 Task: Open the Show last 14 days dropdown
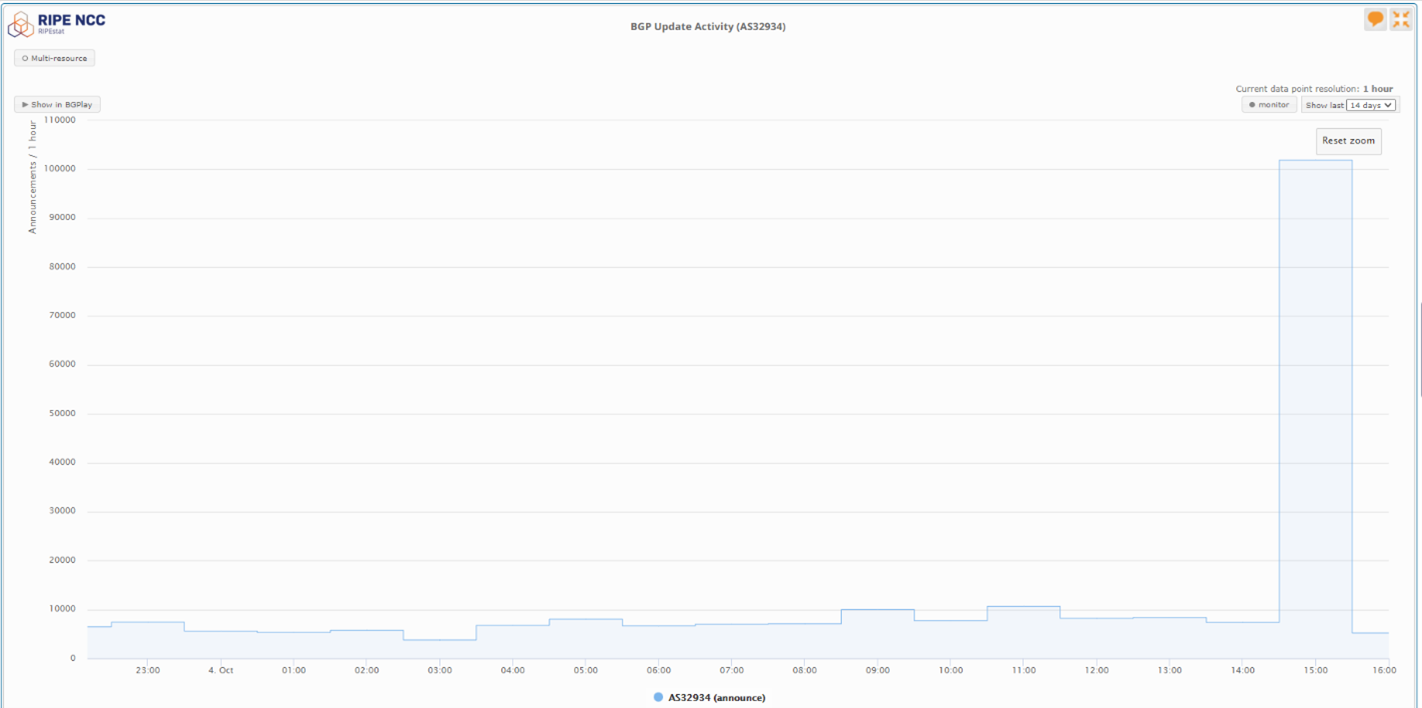coord(1371,105)
